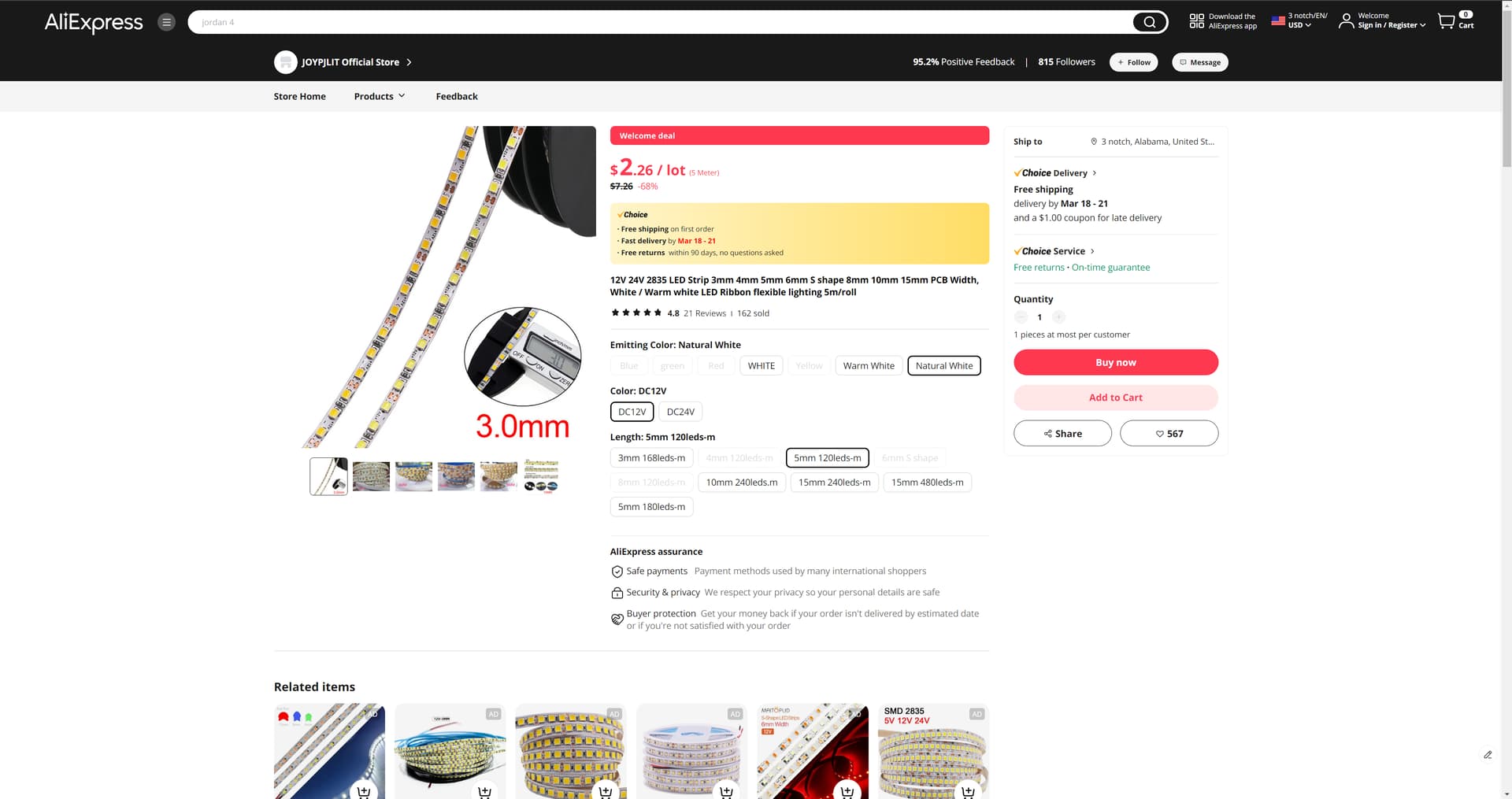Go to the Store Home tab
Viewport: 1512px width, 799px height.
tap(299, 96)
